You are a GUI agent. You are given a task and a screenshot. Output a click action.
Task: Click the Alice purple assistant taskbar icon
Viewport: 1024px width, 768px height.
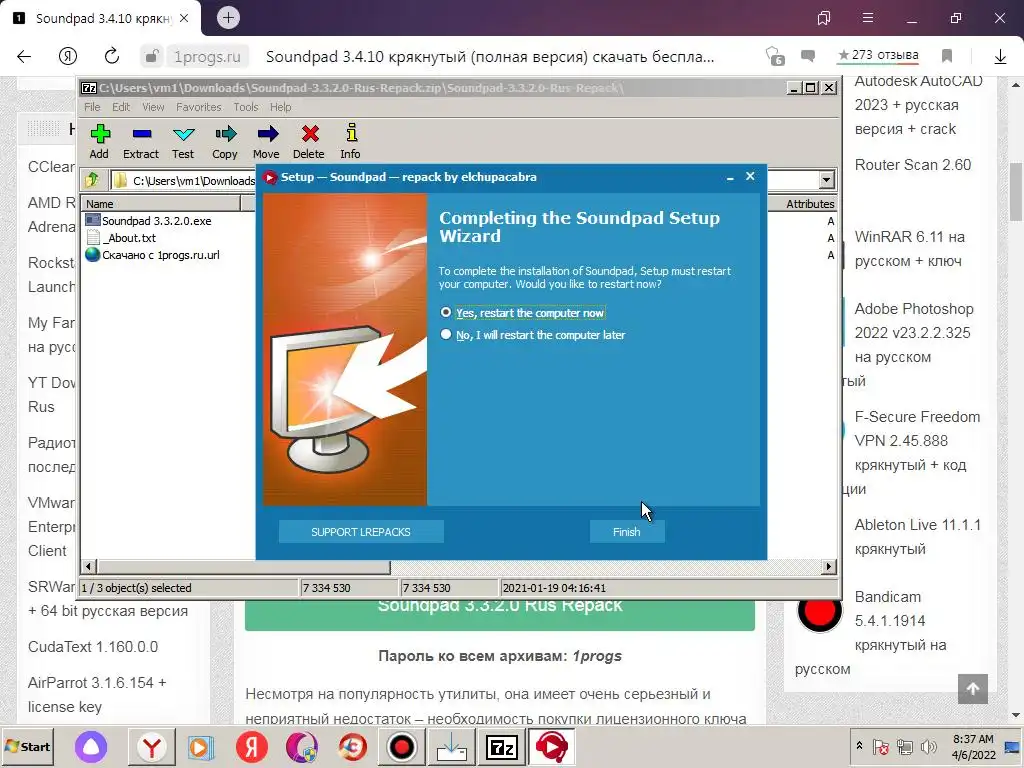click(91, 746)
